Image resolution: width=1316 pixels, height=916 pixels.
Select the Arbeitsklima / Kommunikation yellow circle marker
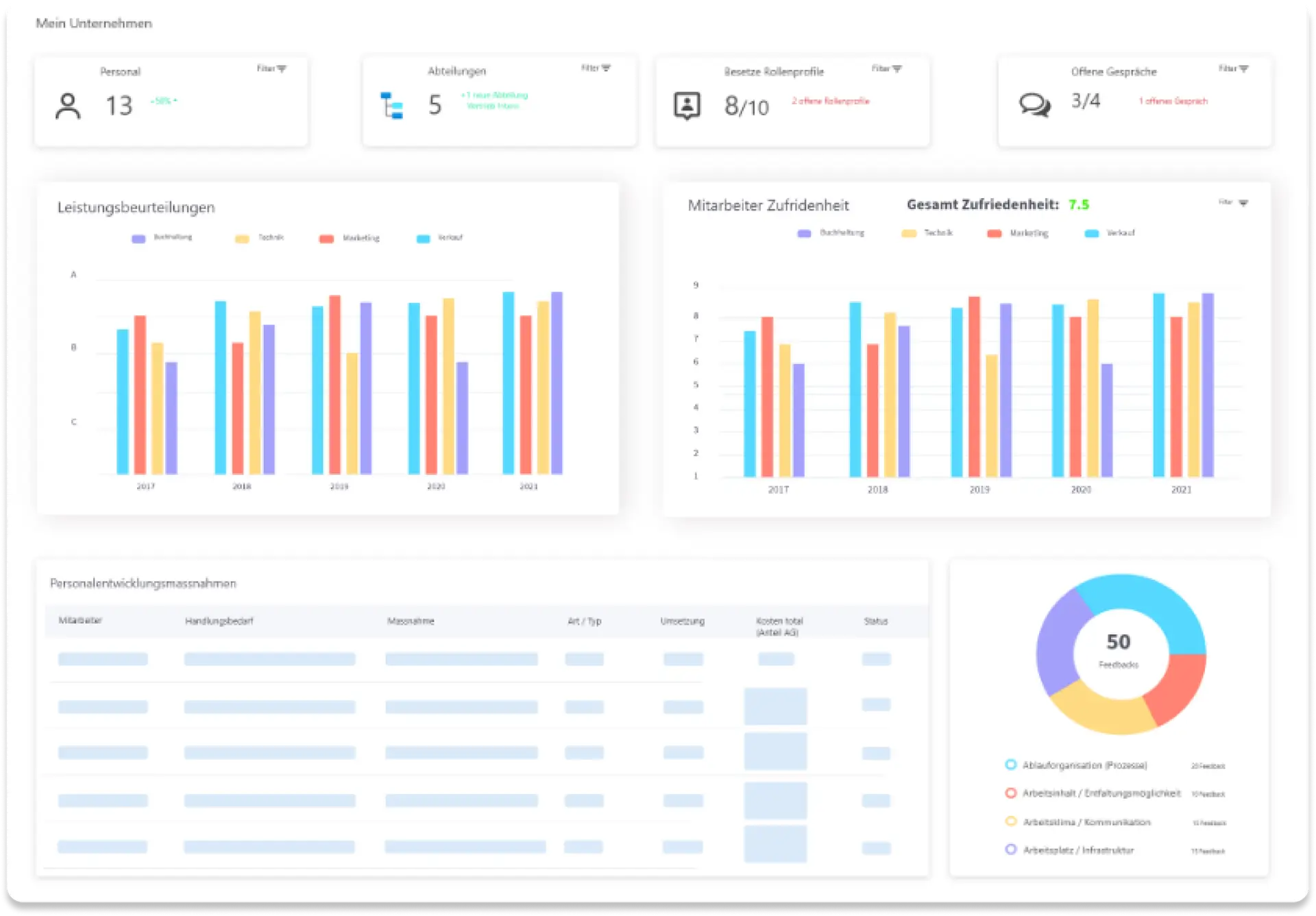(x=1010, y=821)
